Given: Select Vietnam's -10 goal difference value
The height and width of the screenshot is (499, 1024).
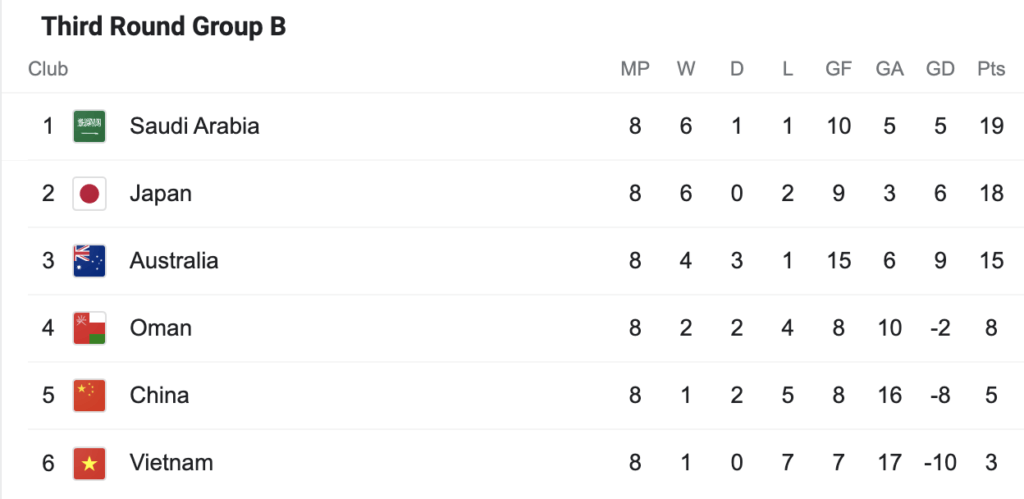Looking at the screenshot, I should (x=940, y=463).
